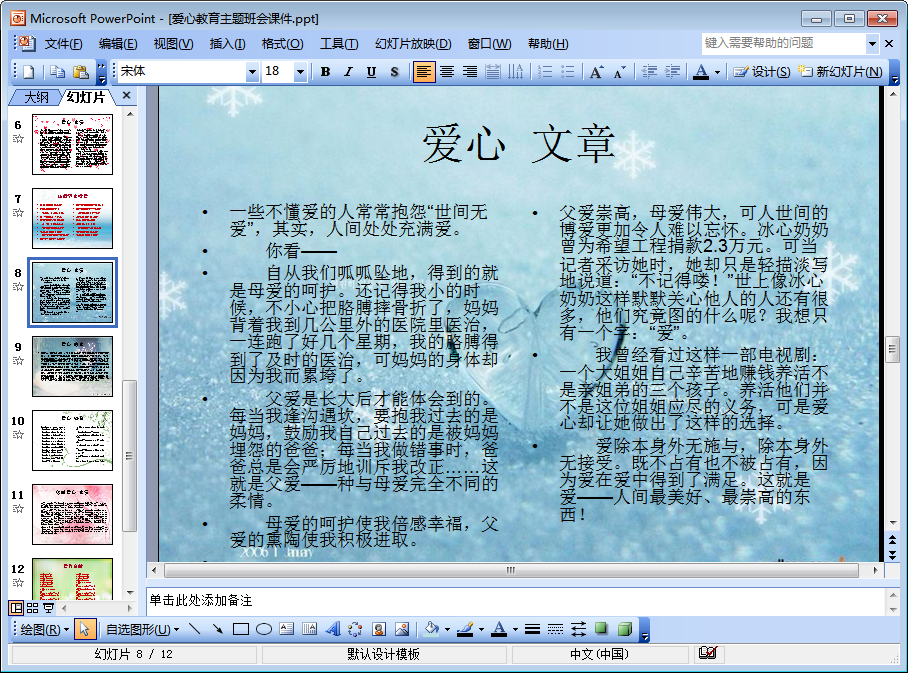Select slide 7 thumbnail
This screenshot has width=908, height=673.
point(72,218)
